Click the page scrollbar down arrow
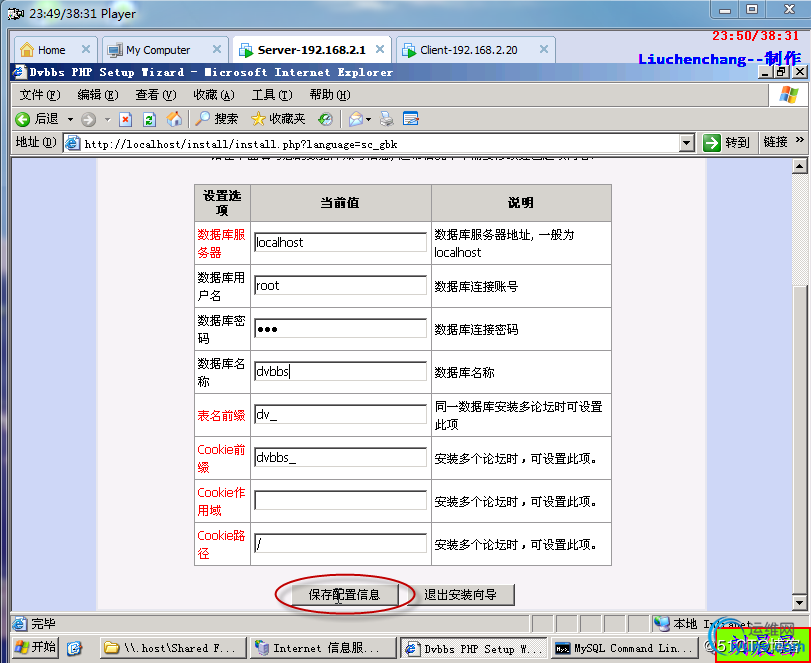This screenshot has width=811, height=663. click(799, 602)
